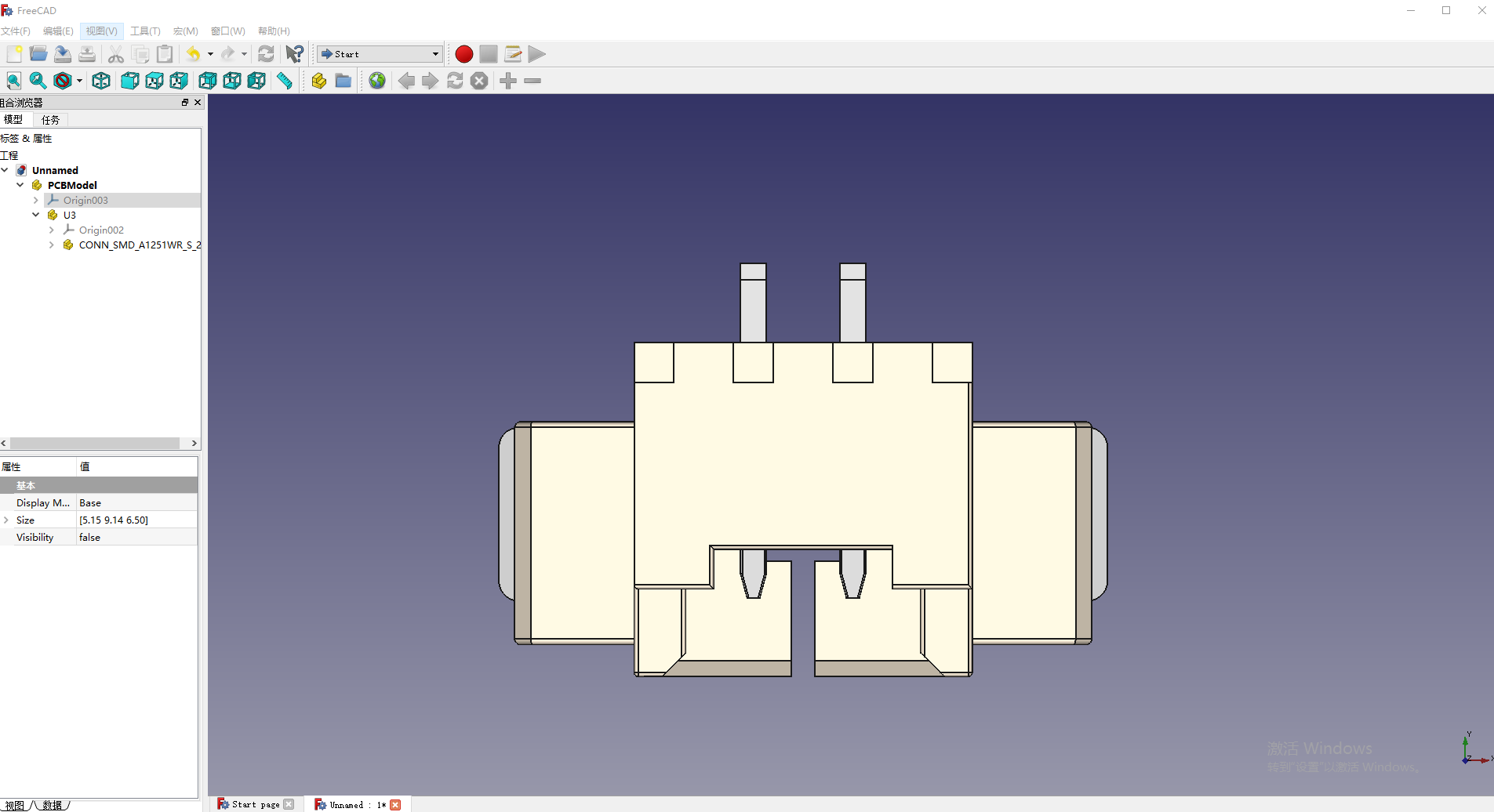Viewport: 1494px width, 812px height.
Task: Start macro recording with the red circle
Action: point(464,54)
